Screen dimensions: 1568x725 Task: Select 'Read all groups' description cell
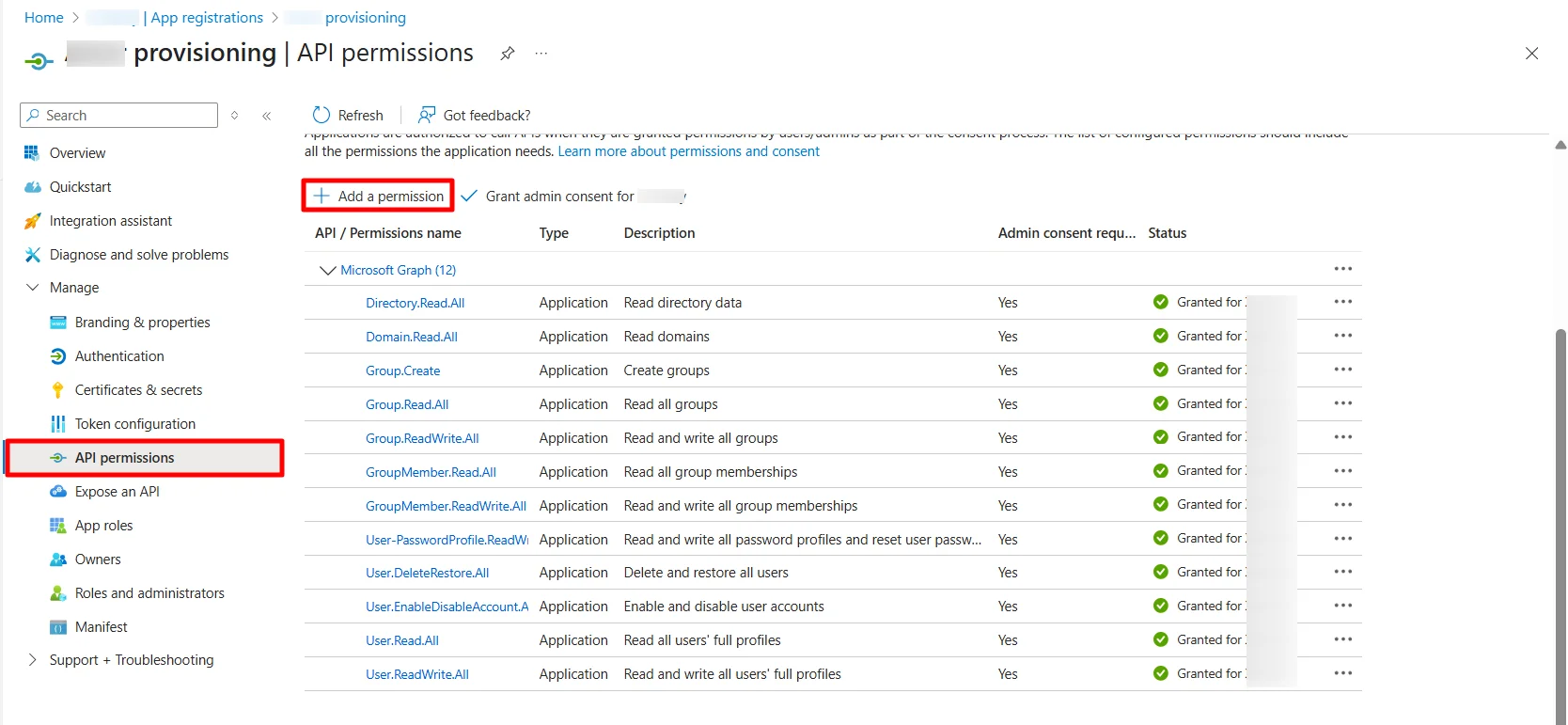point(670,404)
